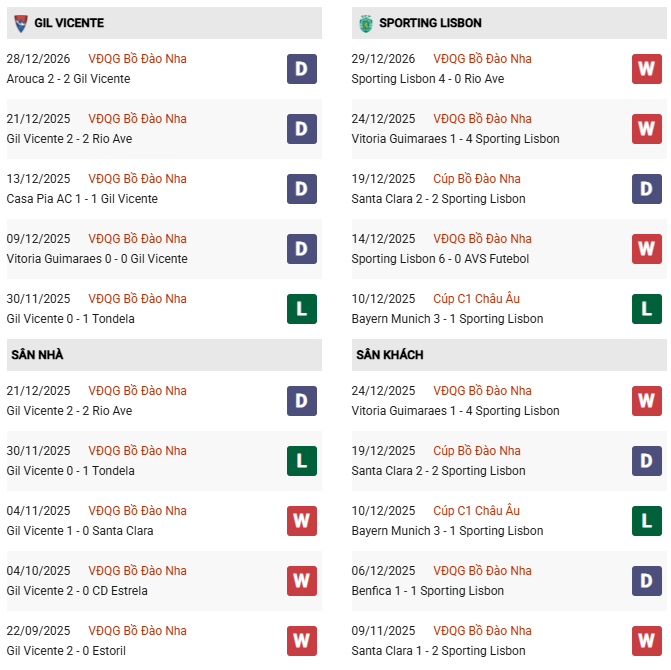Click the D badge for Arouca vs Gil Vicente
The height and width of the screenshot is (670, 671).
point(301,69)
